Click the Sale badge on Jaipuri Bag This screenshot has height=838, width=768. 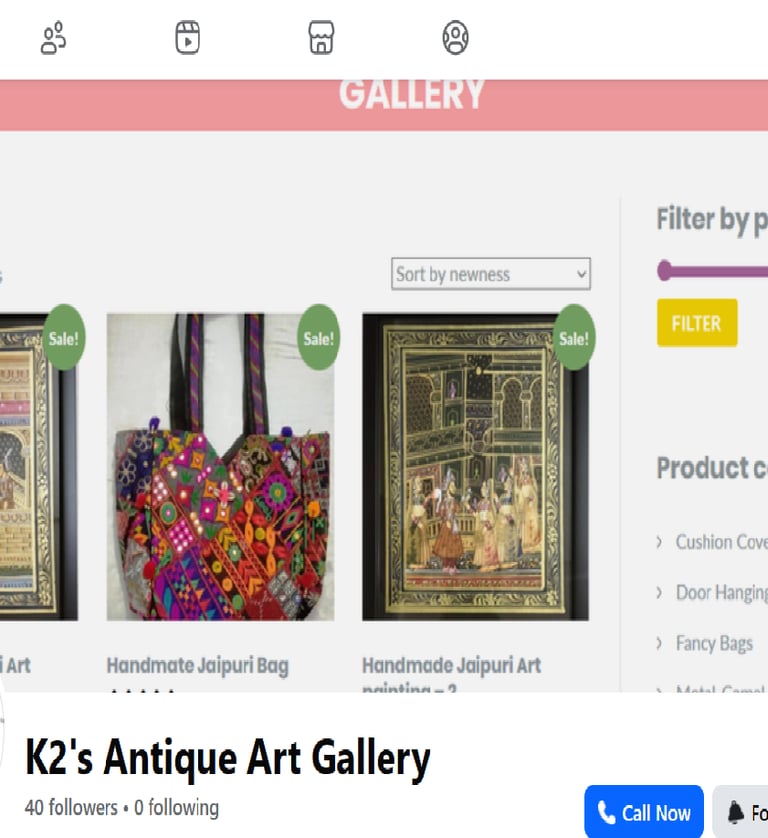[319, 337]
